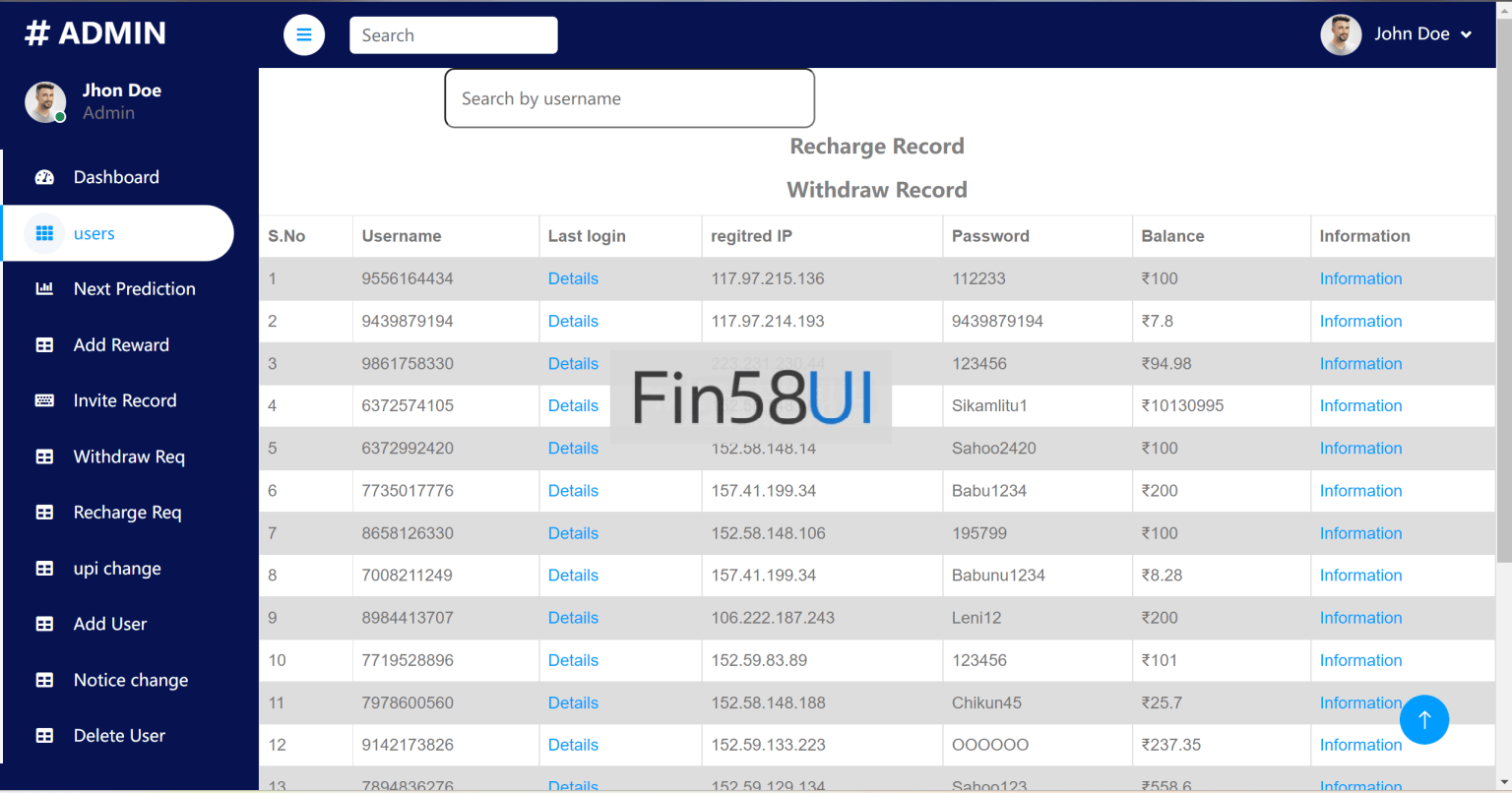Open the Withdraw Req menu item
This screenshot has height=793, width=1512.
[129, 457]
